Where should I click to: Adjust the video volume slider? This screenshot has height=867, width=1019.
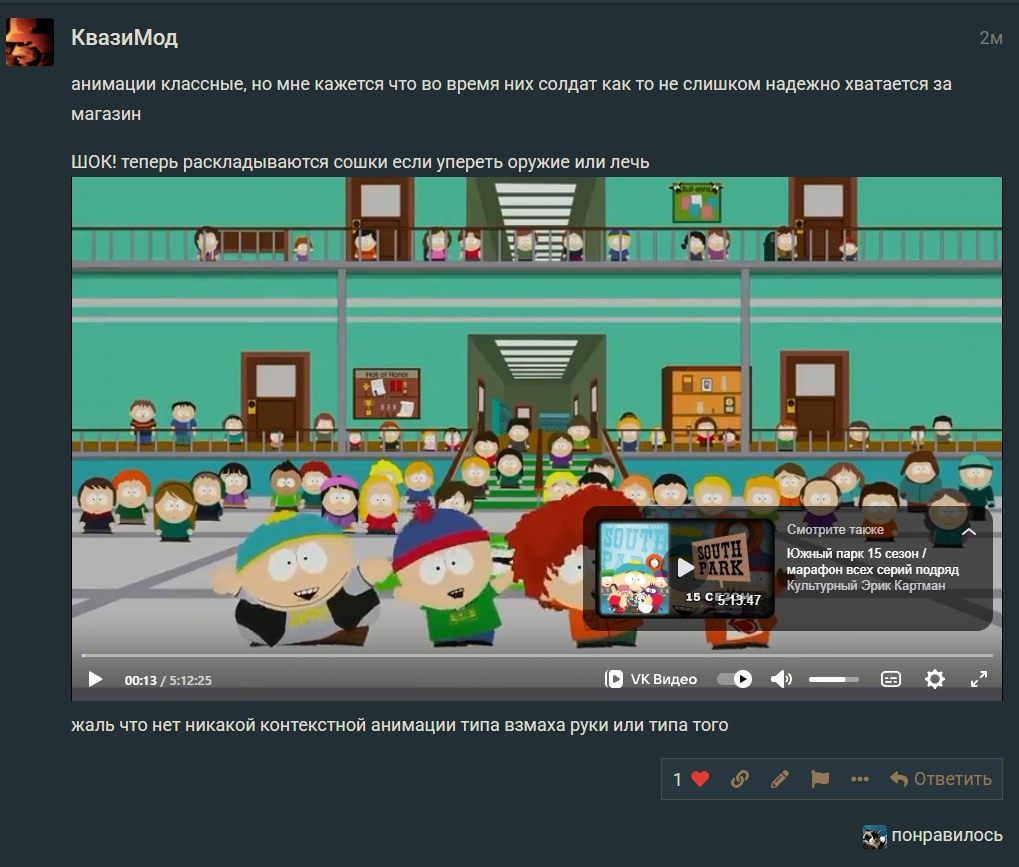coord(834,679)
